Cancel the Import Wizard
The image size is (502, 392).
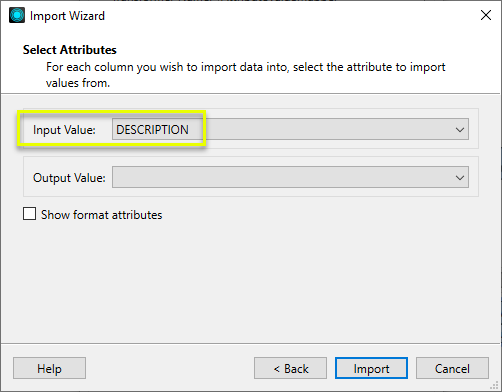[452, 368]
